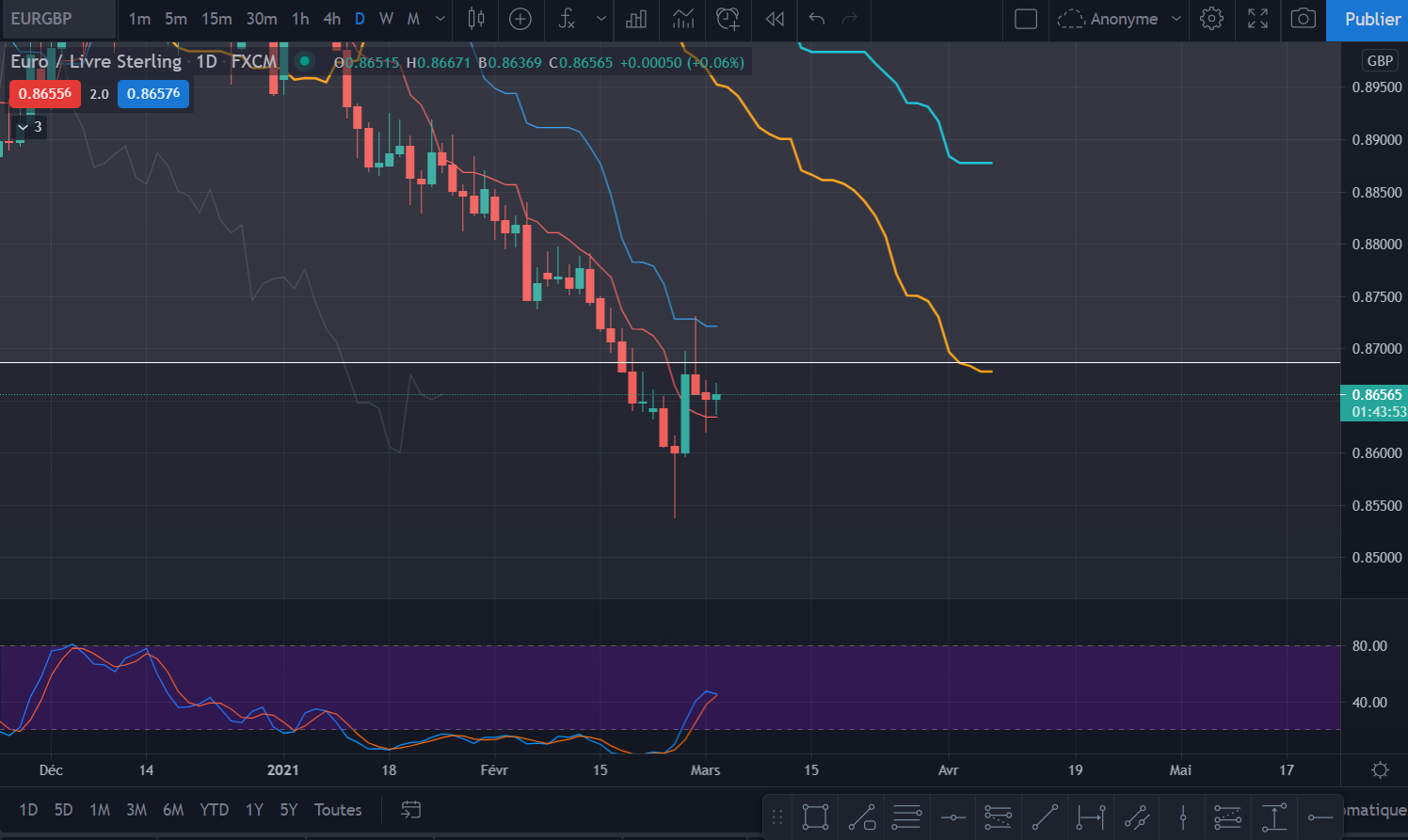This screenshot has width=1408, height=840.
Task: Toggle the green market status dot
Action: (x=304, y=61)
